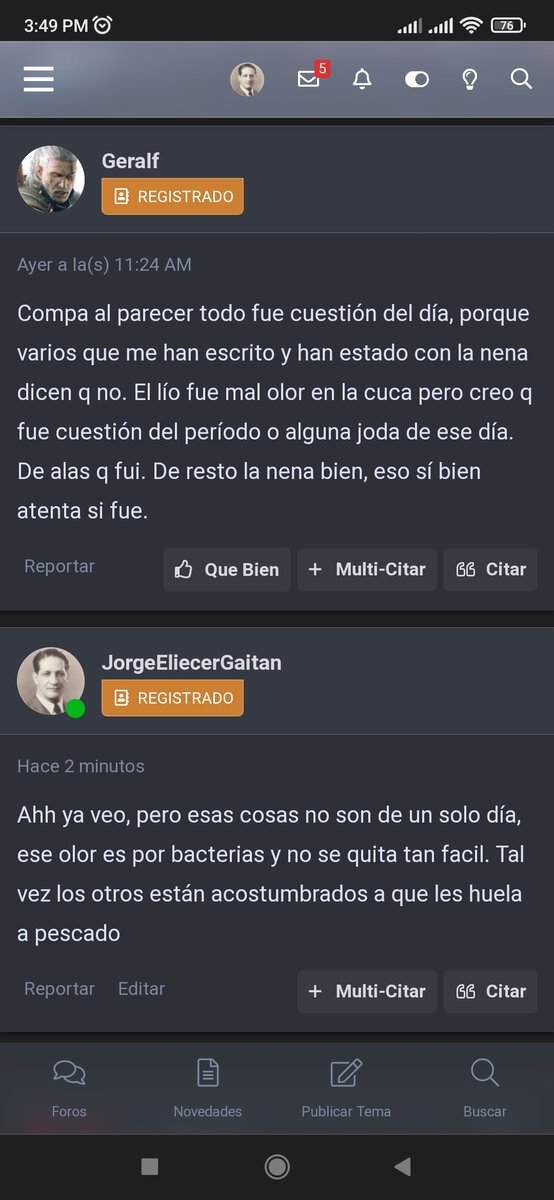
Task: View Geralf's profile avatar
Action: [50, 179]
